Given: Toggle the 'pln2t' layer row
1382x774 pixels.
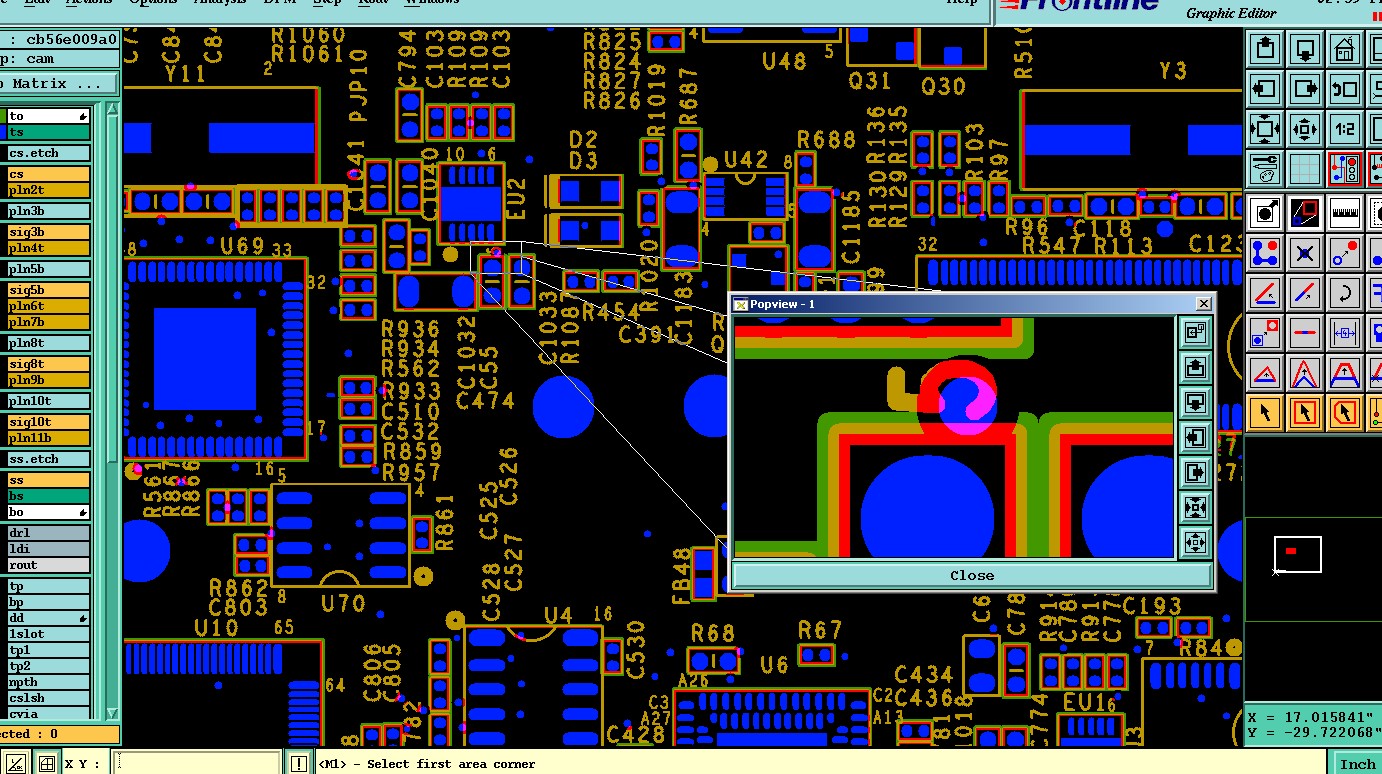Looking at the screenshot, I should (x=48, y=190).
